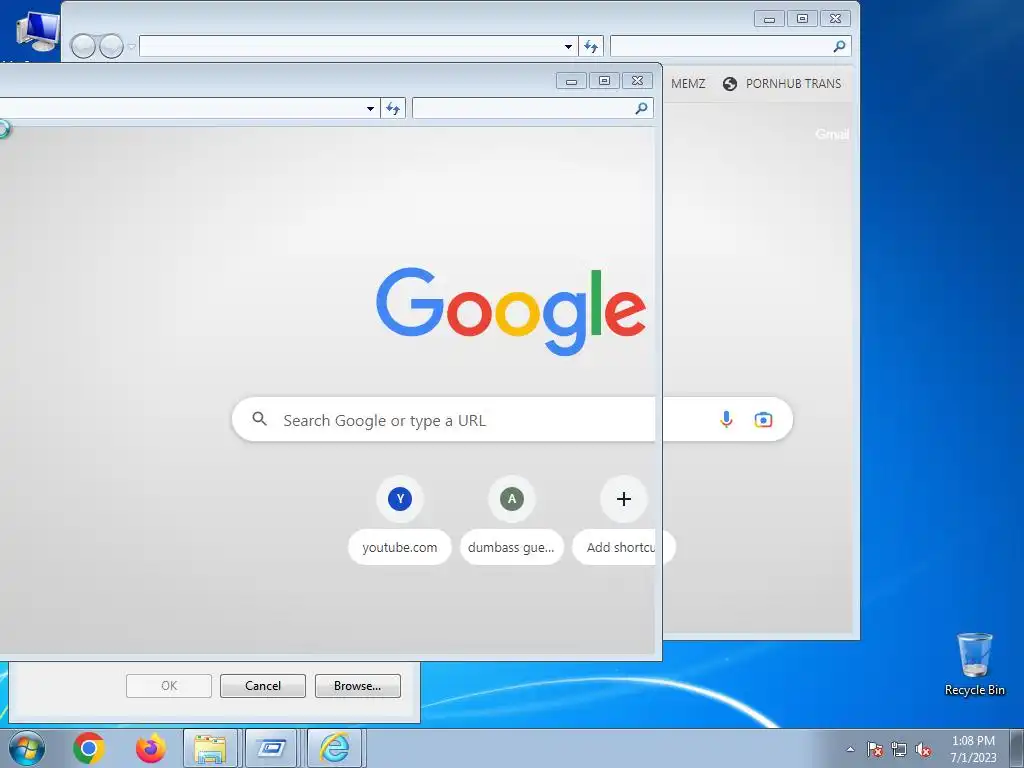Show hidden system tray icons
Image resolution: width=1024 pixels, height=768 pixels.
click(850, 749)
